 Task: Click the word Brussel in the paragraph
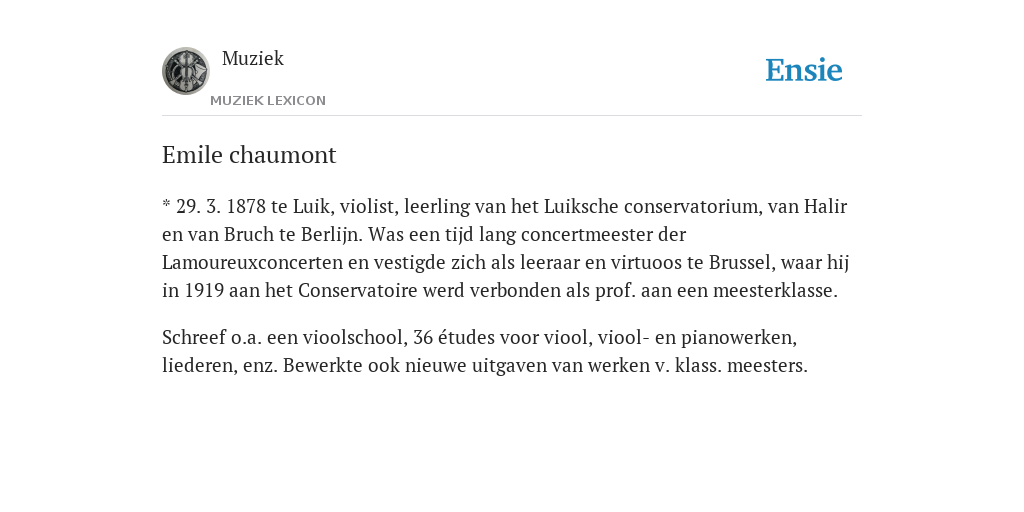tap(741, 263)
